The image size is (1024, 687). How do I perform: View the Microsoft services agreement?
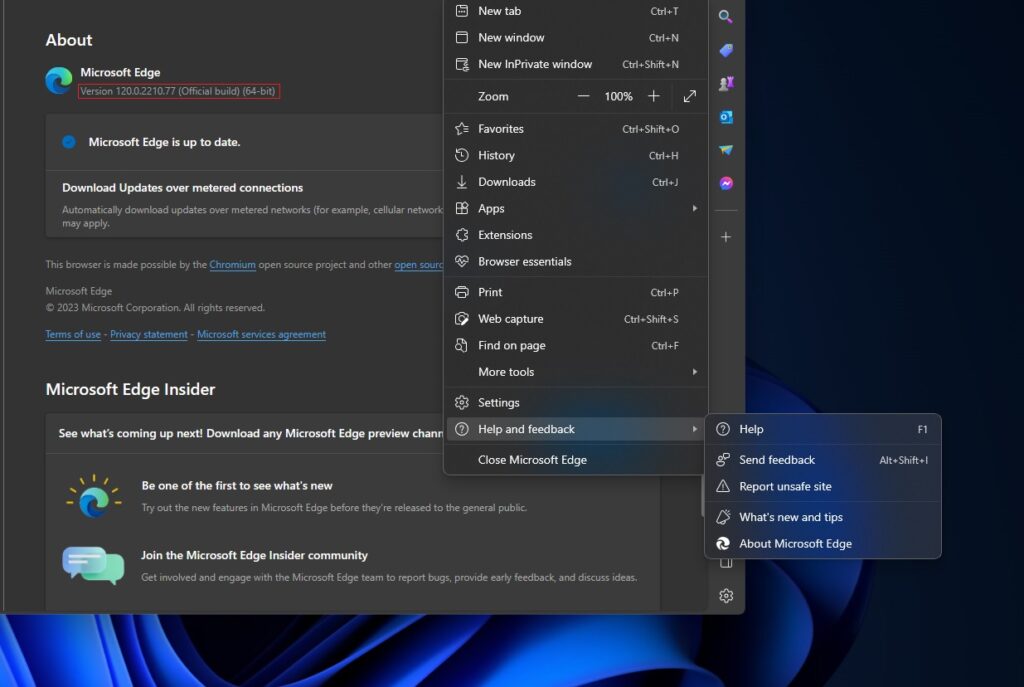(x=261, y=334)
